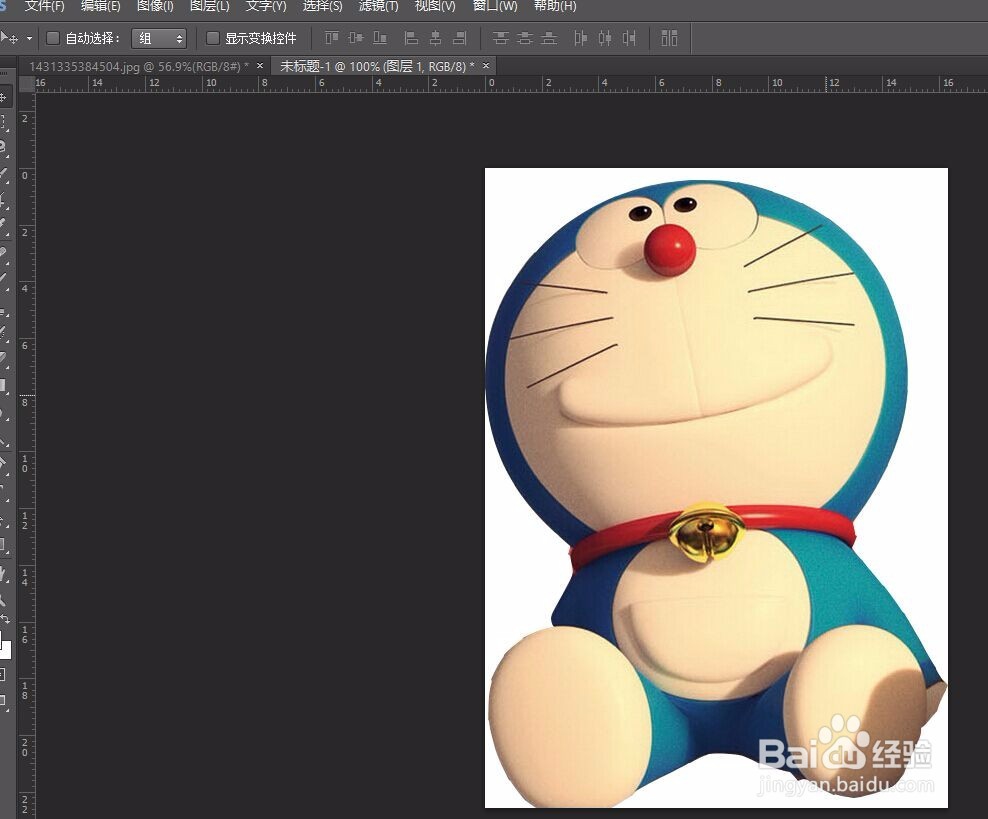This screenshot has height=819, width=988.
Task: Click the Distribute horizontal centers icon
Action: 605,38
